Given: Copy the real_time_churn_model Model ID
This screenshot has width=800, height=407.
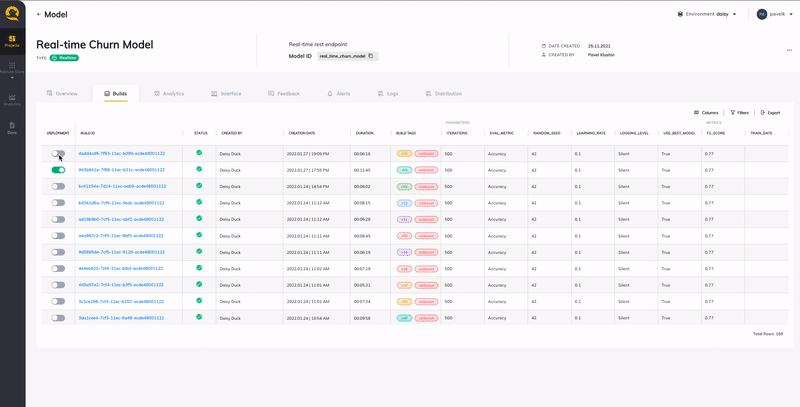Looking at the screenshot, I should click(x=371, y=56).
